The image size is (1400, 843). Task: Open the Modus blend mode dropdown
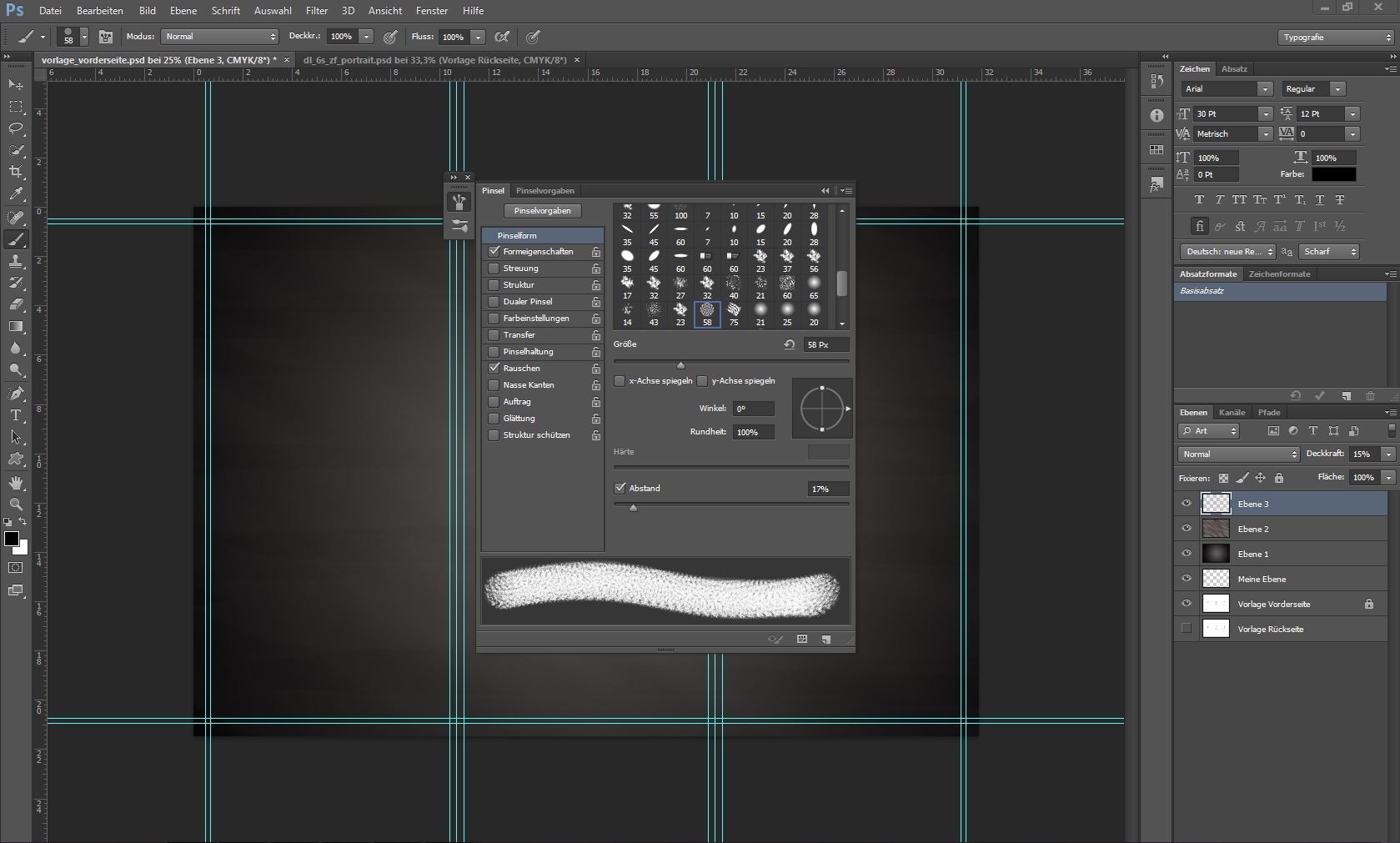click(x=220, y=37)
